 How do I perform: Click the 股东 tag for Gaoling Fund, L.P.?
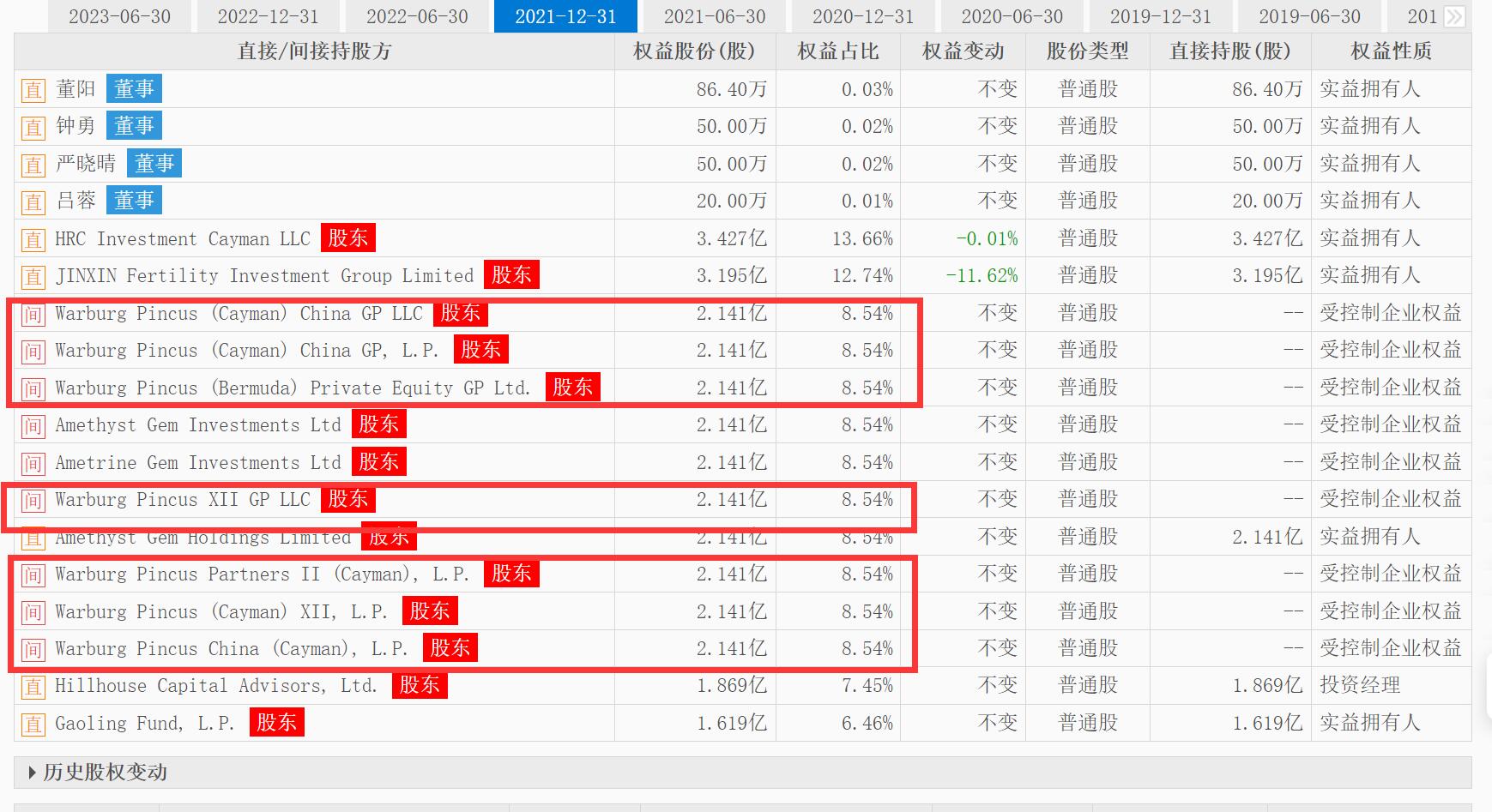[277, 723]
